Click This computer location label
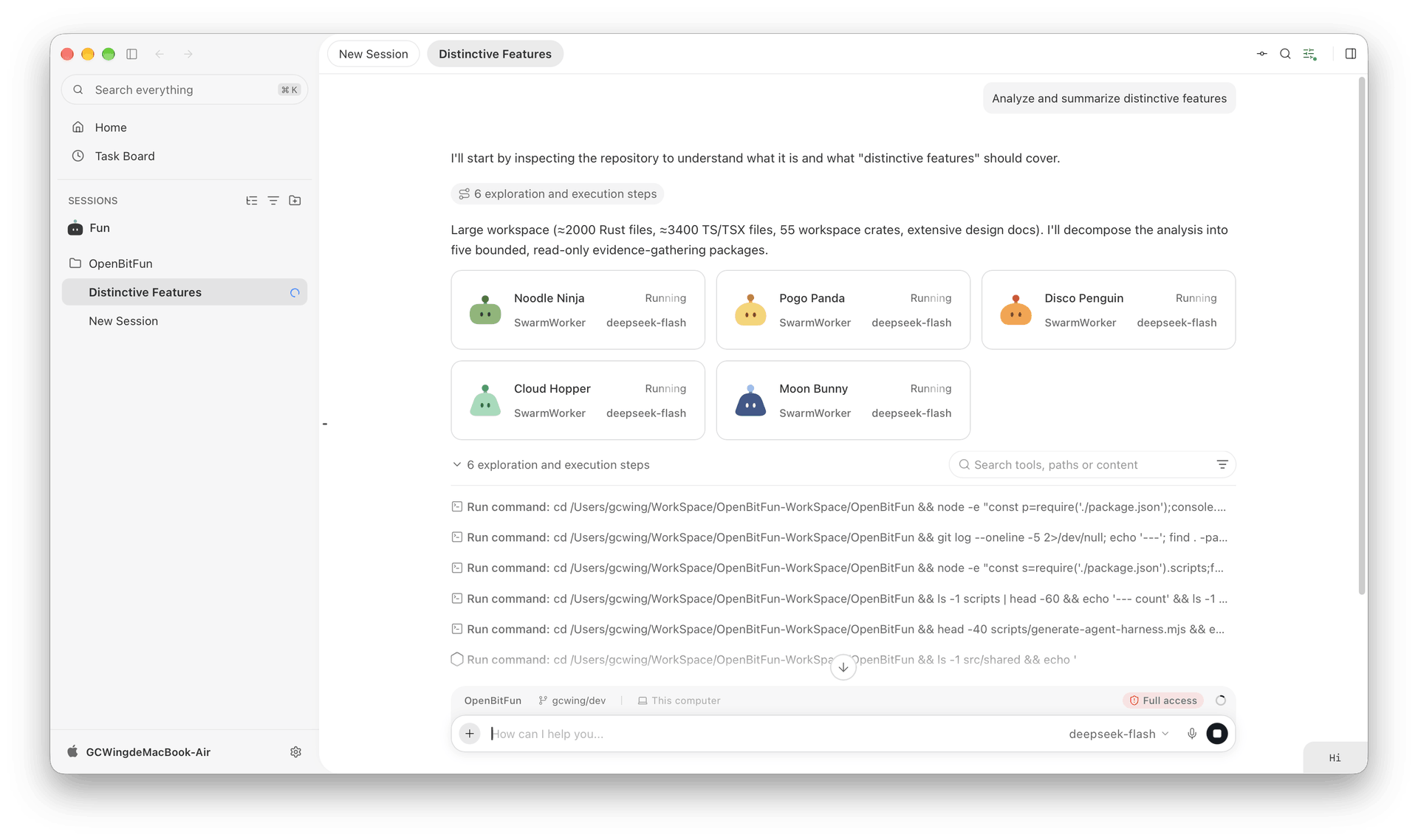1418x840 pixels. tap(679, 700)
